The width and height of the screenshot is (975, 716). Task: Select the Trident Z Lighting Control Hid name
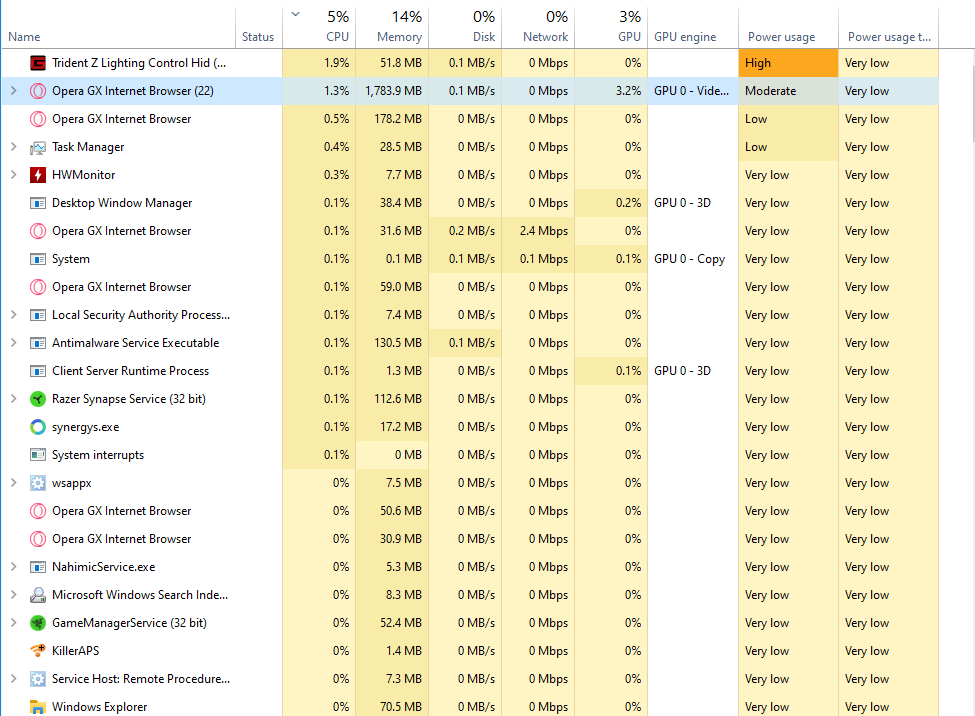(139, 63)
